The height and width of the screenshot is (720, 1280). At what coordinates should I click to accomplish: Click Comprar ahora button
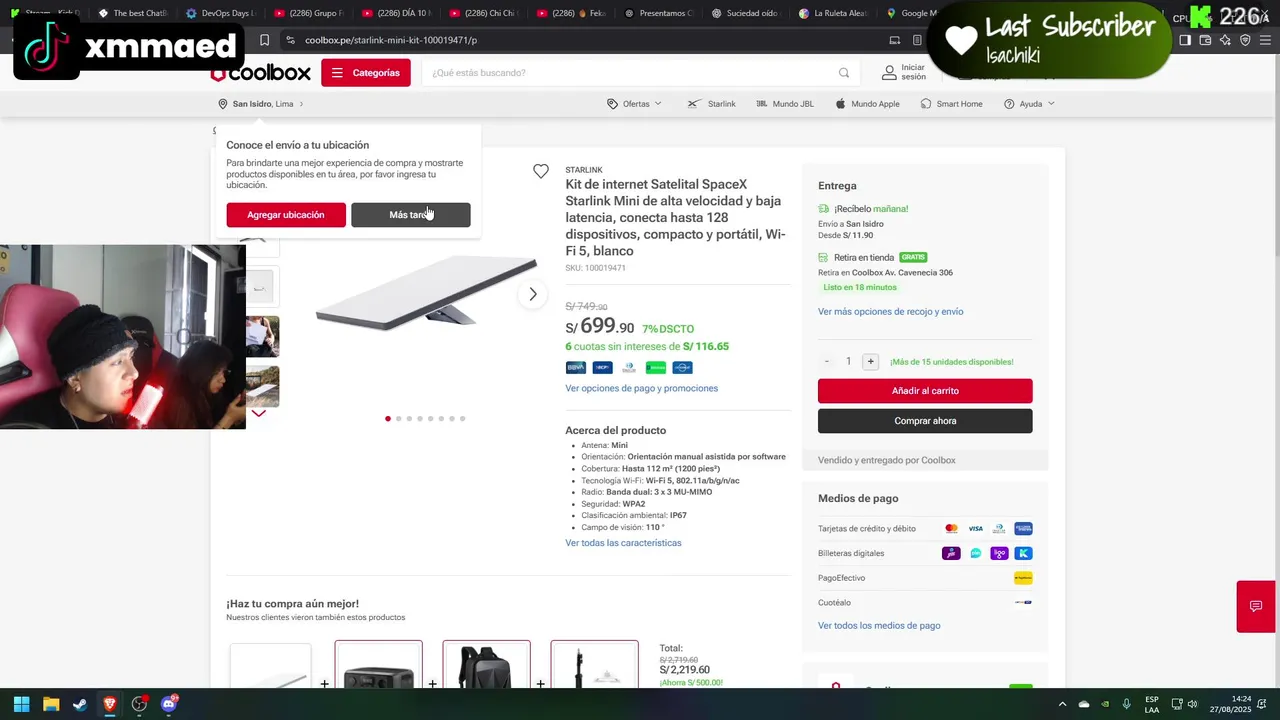[x=925, y=421]
